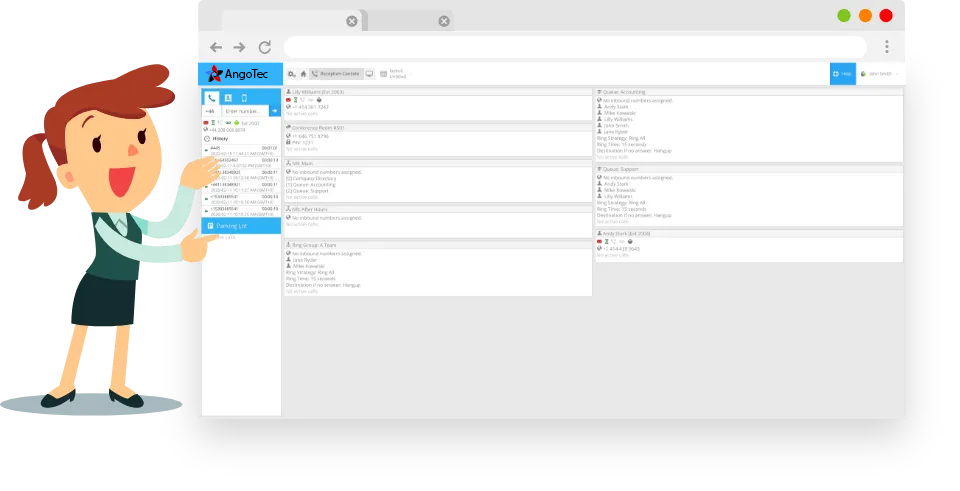Image resolution: width=960 pixels, height=491 pixels.
Task: Click conference number +1 646 751 8796
Action: pos(310,136)
